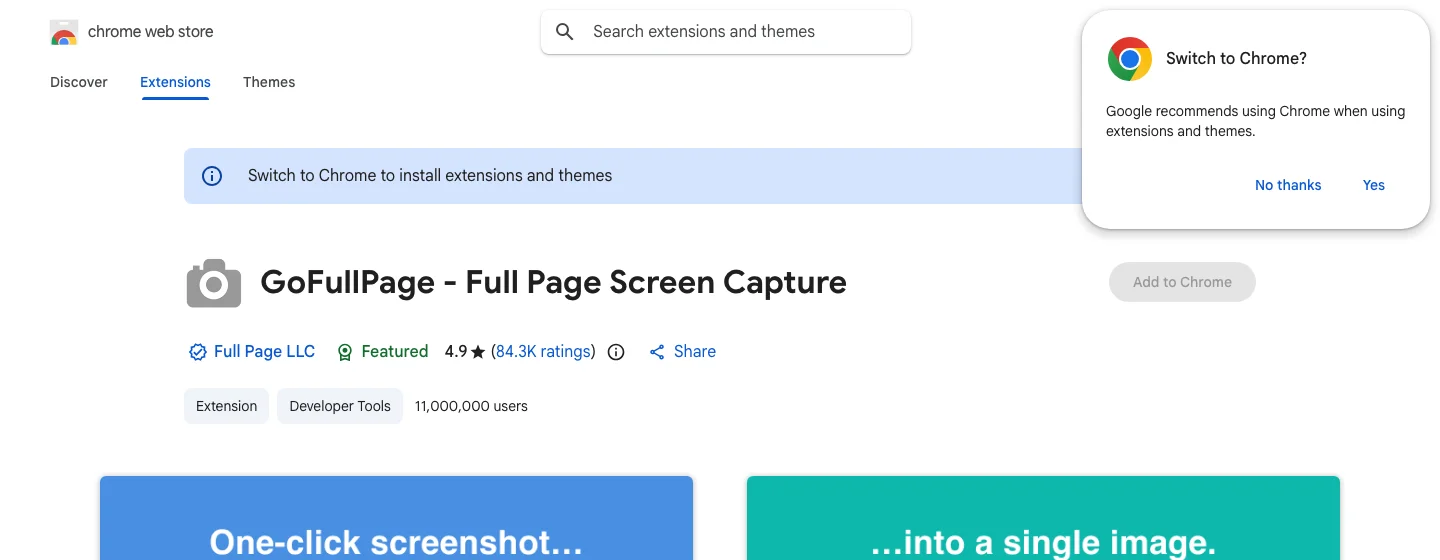Open the Discover tab
The width and height of the screenshot is (1440, 560).
tap(79, 82)
